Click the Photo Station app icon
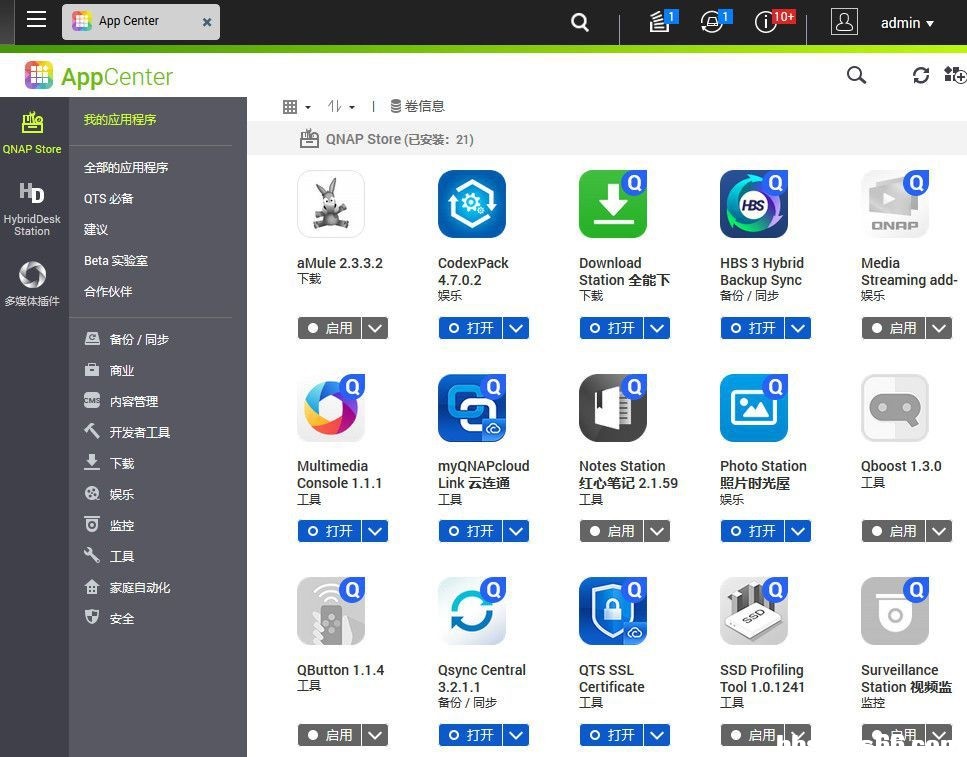967x757 pixels. (x=753, y=408)
